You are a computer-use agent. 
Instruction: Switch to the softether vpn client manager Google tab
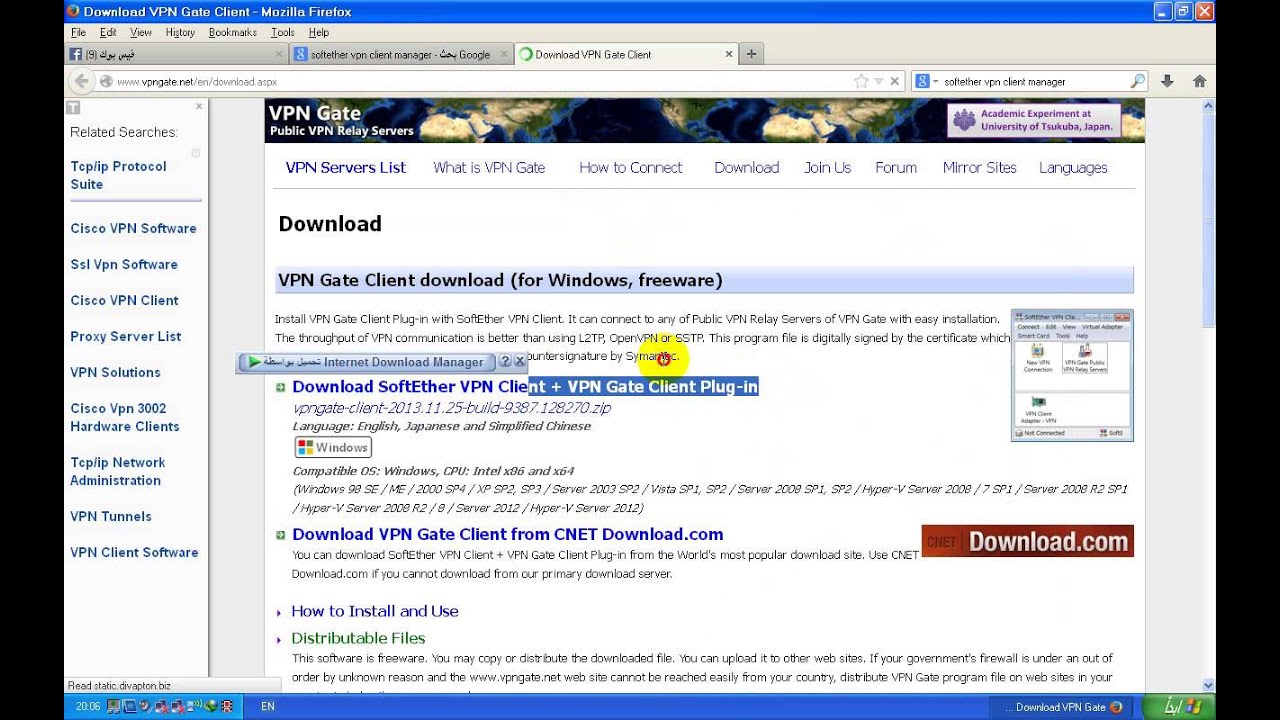point(400,54)
